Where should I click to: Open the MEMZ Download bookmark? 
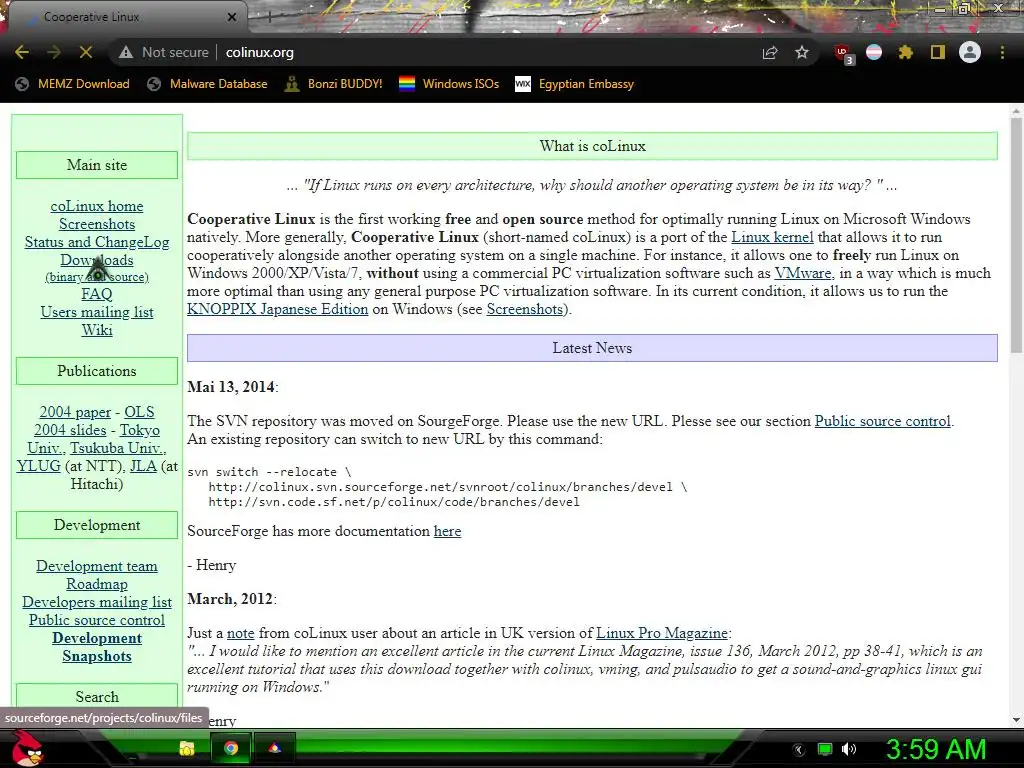tap(72, 84)
